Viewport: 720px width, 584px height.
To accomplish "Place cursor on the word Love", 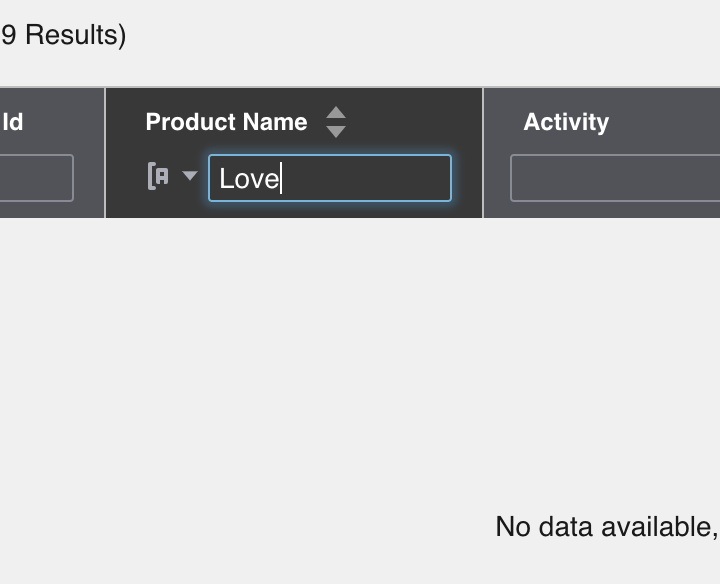I will 248,179.
